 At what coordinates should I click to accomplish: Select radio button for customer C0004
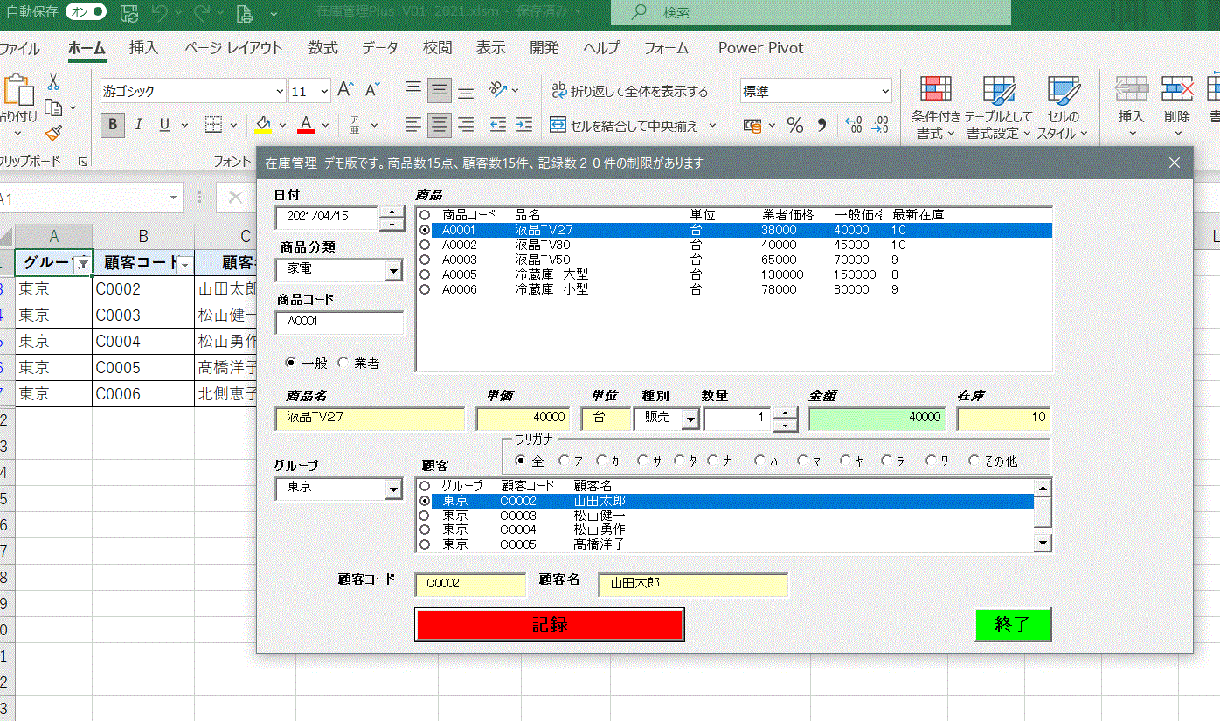click(425, 530)
